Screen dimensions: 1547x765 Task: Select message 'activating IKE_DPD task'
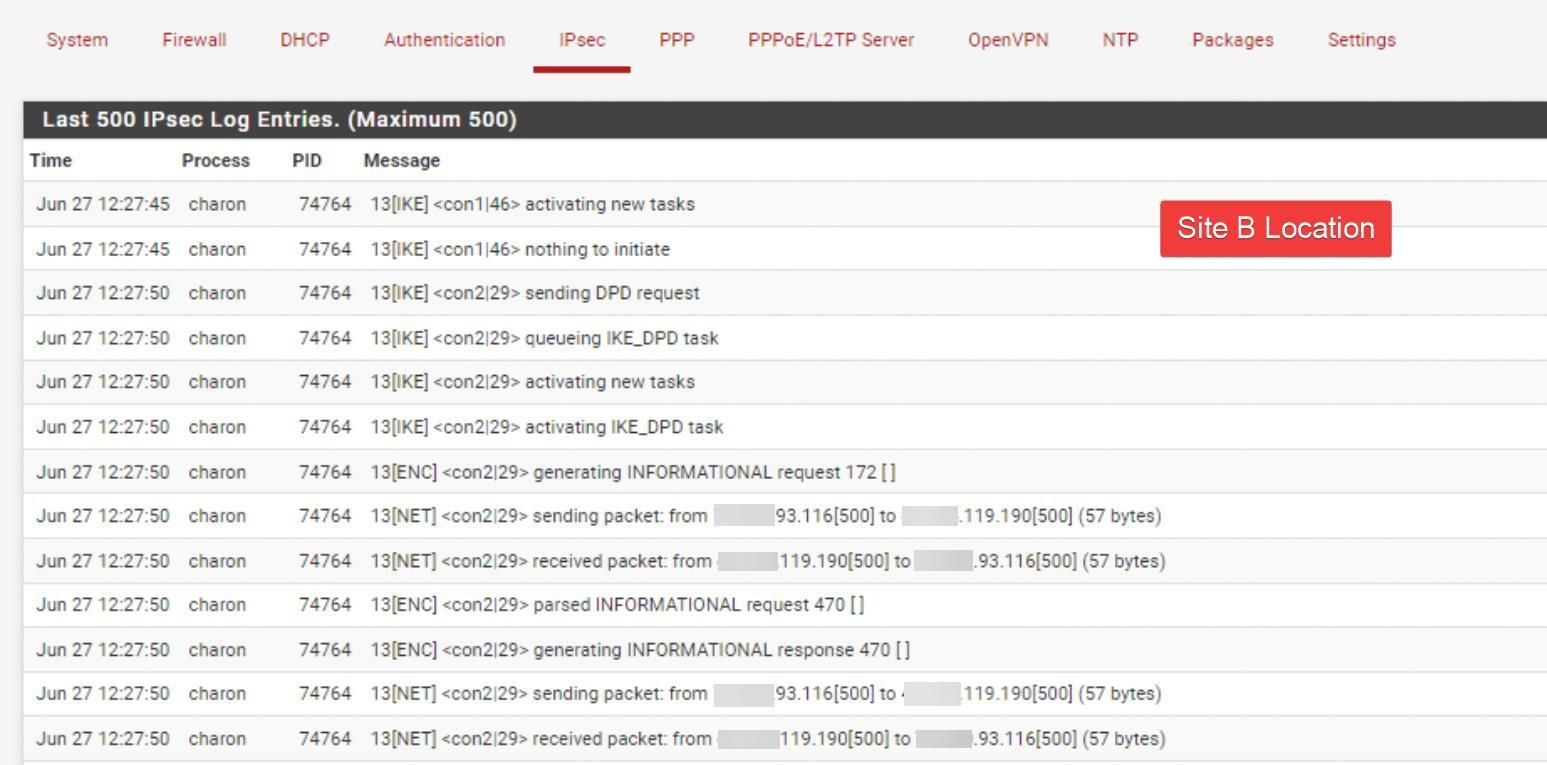[547, 427]
